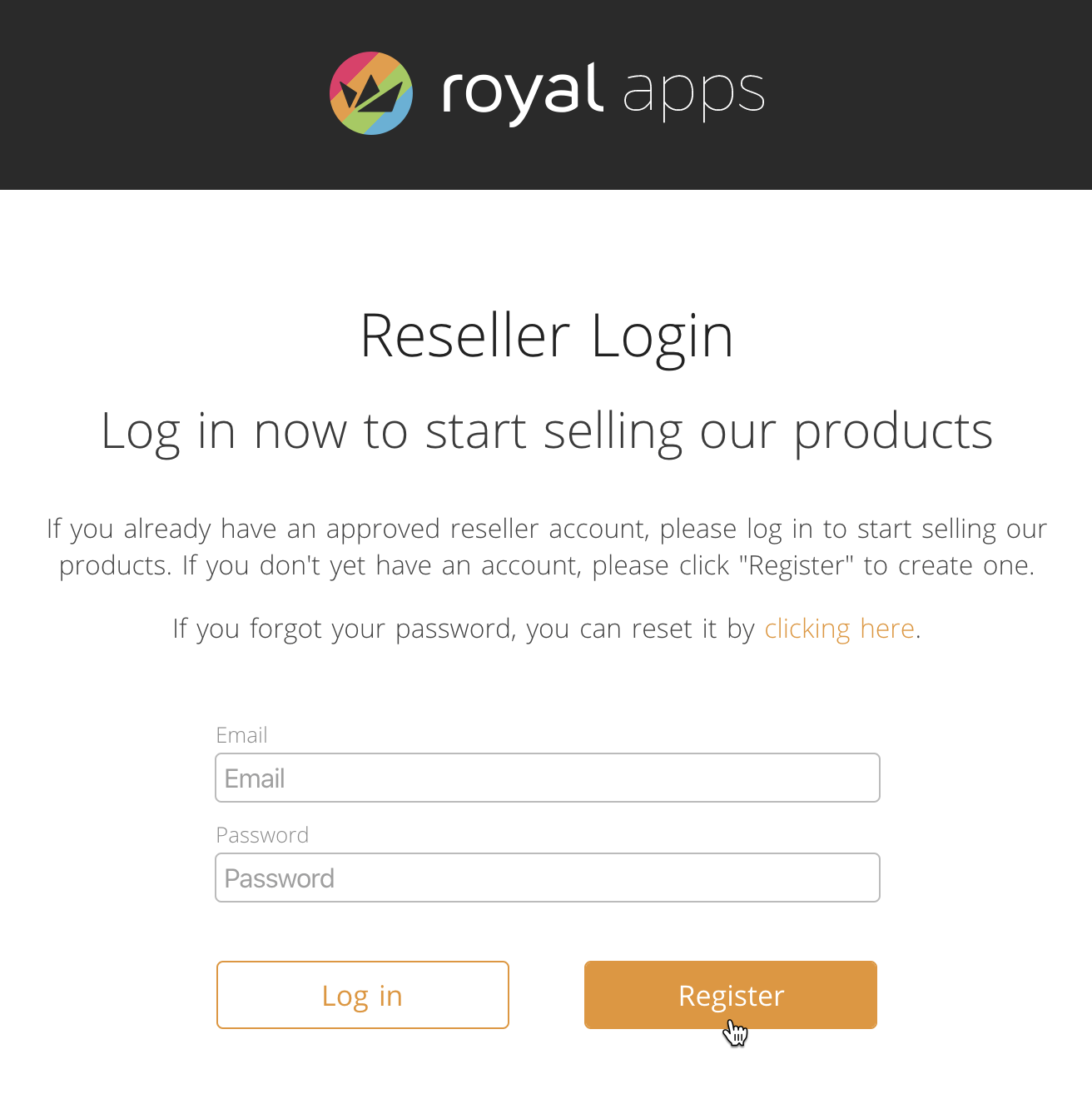This screenshot has width=1092, height=1099.
Task: Focus the Email input field
Action: [548, 778]
